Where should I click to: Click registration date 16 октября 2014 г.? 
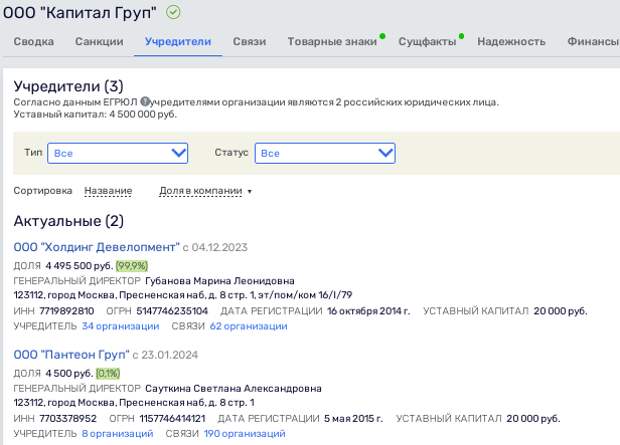(369, 311)
